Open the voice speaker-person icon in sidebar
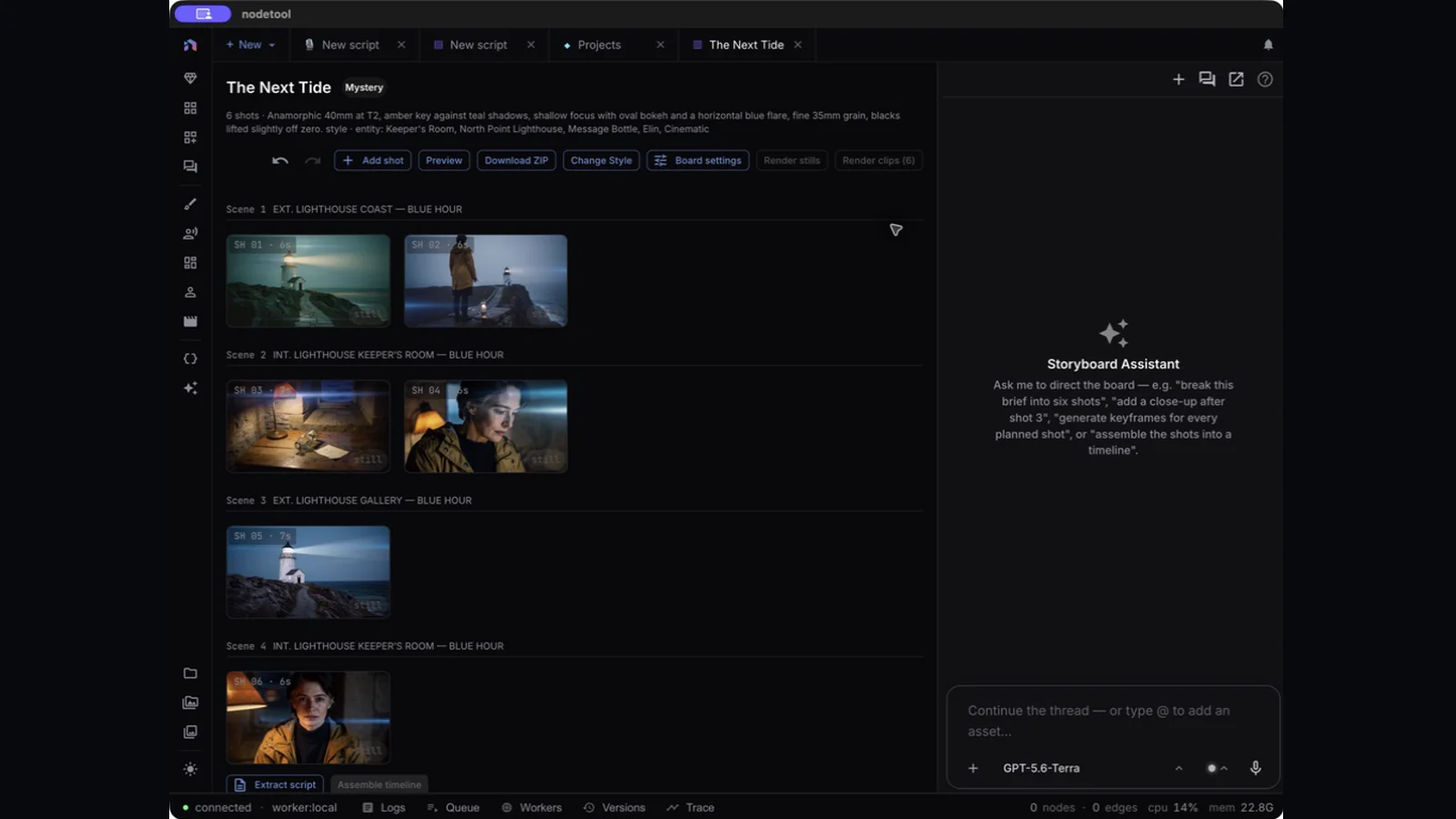This screenshot has height=819, width=1456. click(x=190, y=233)
